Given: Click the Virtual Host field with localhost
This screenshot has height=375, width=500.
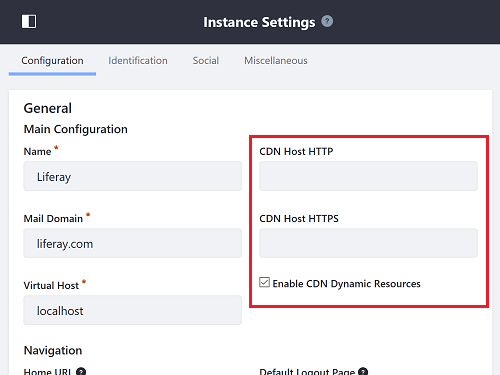Looking at the screenshot, I should (132, 310).
